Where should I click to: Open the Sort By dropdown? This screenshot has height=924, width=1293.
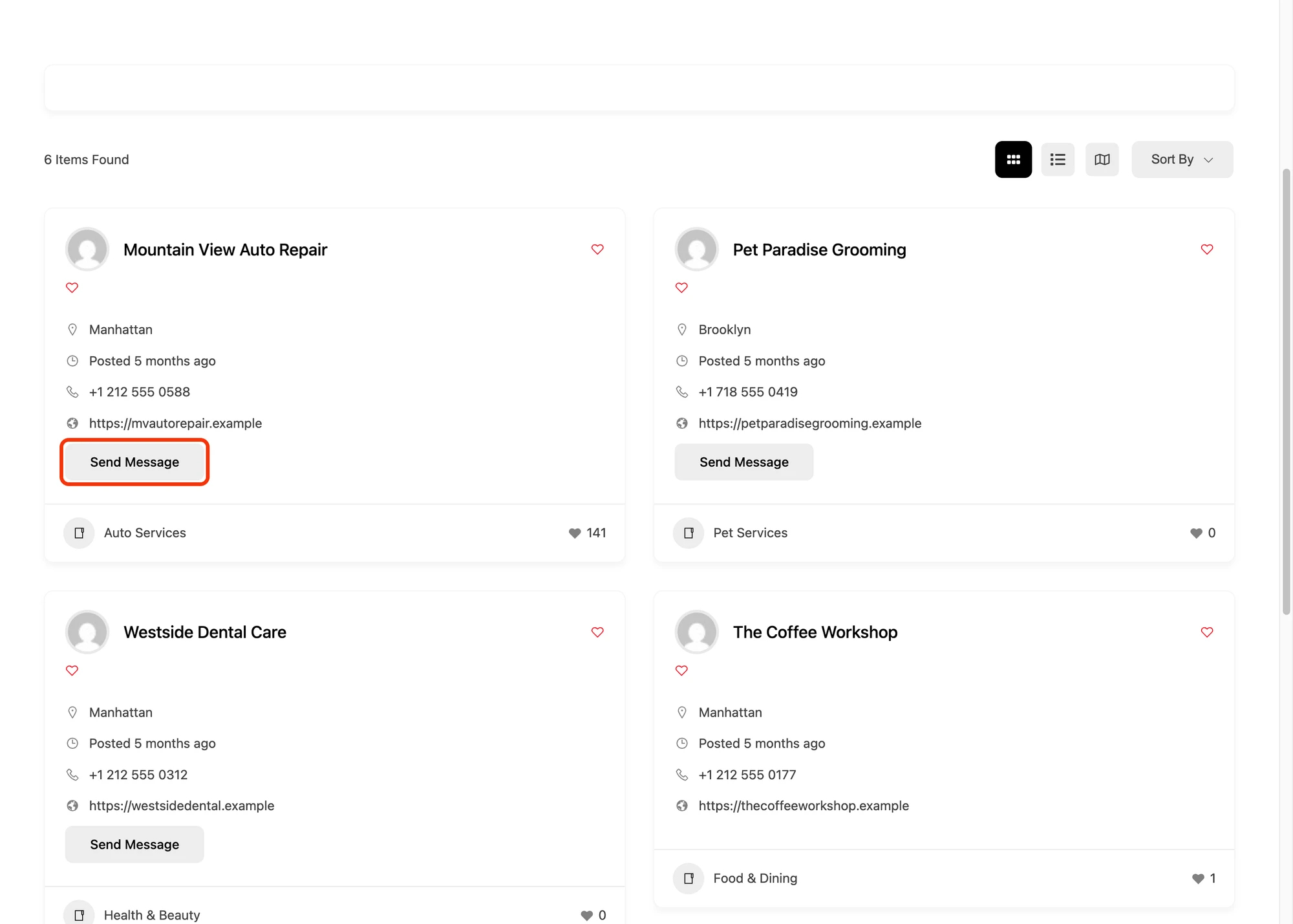pyautogui.click(x=1182, y=159)
